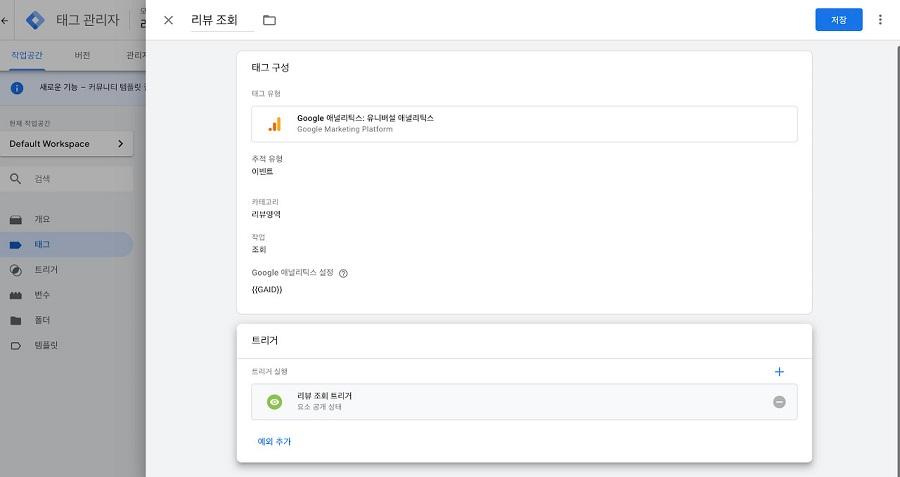Expand the Default Workspace selector
Screen dimensions: 900x477
[67, 144]
